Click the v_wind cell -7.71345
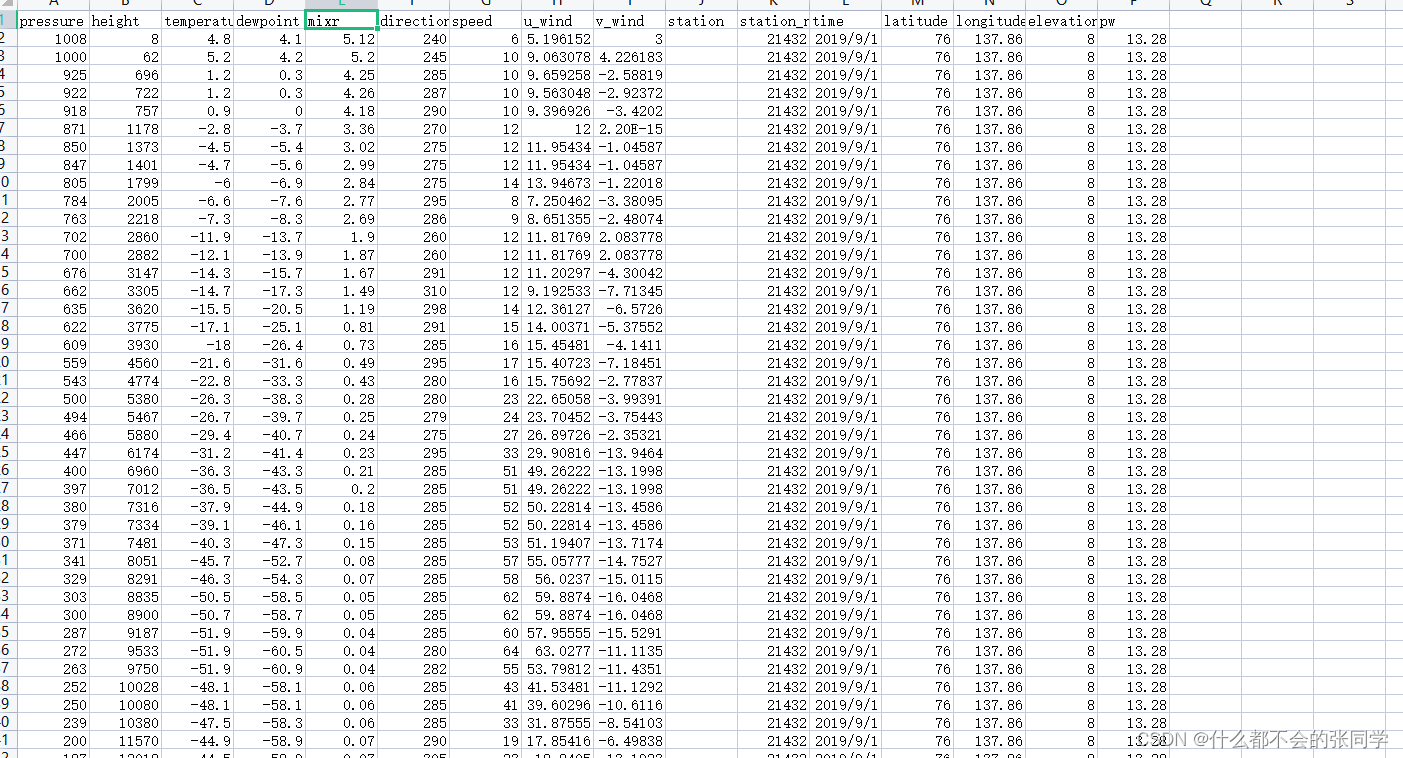 629,291
